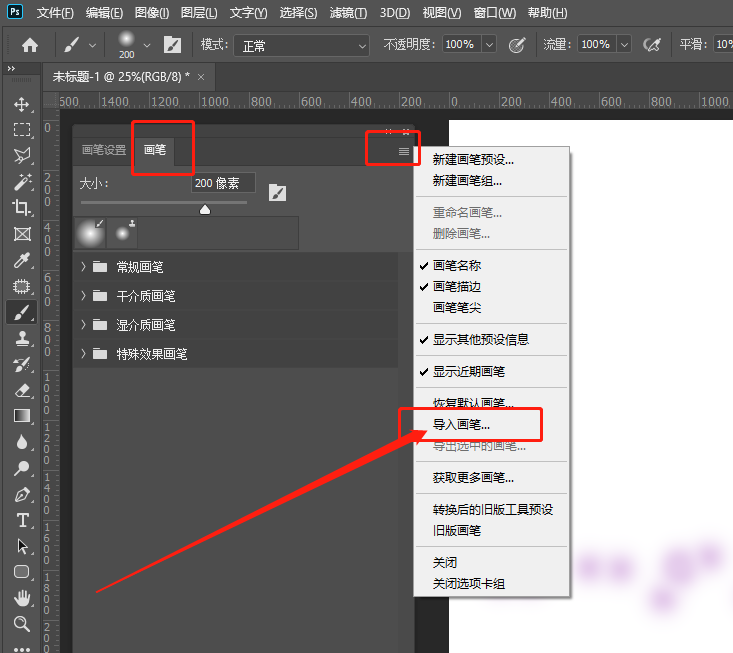This screenshot has width=733, height=653.
Task: Choose 导入画笔... from menu
Action: click(461, 424)
